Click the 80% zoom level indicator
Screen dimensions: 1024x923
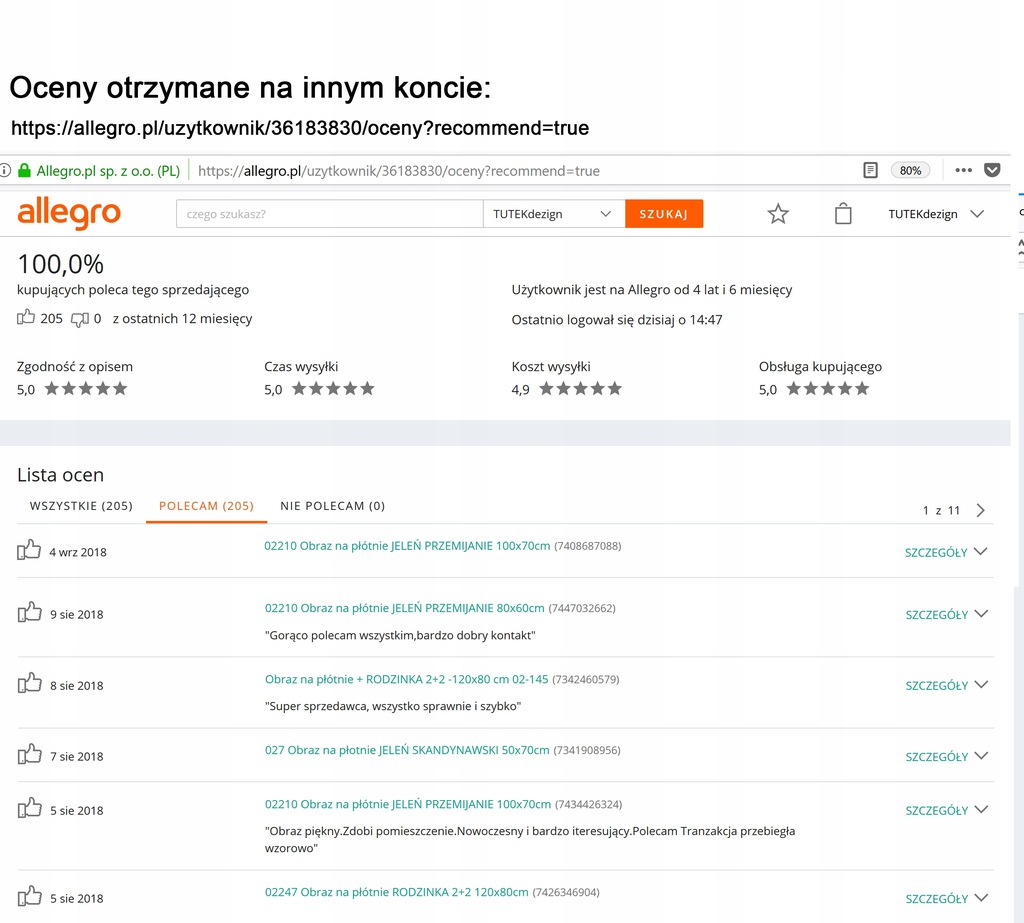910,170
